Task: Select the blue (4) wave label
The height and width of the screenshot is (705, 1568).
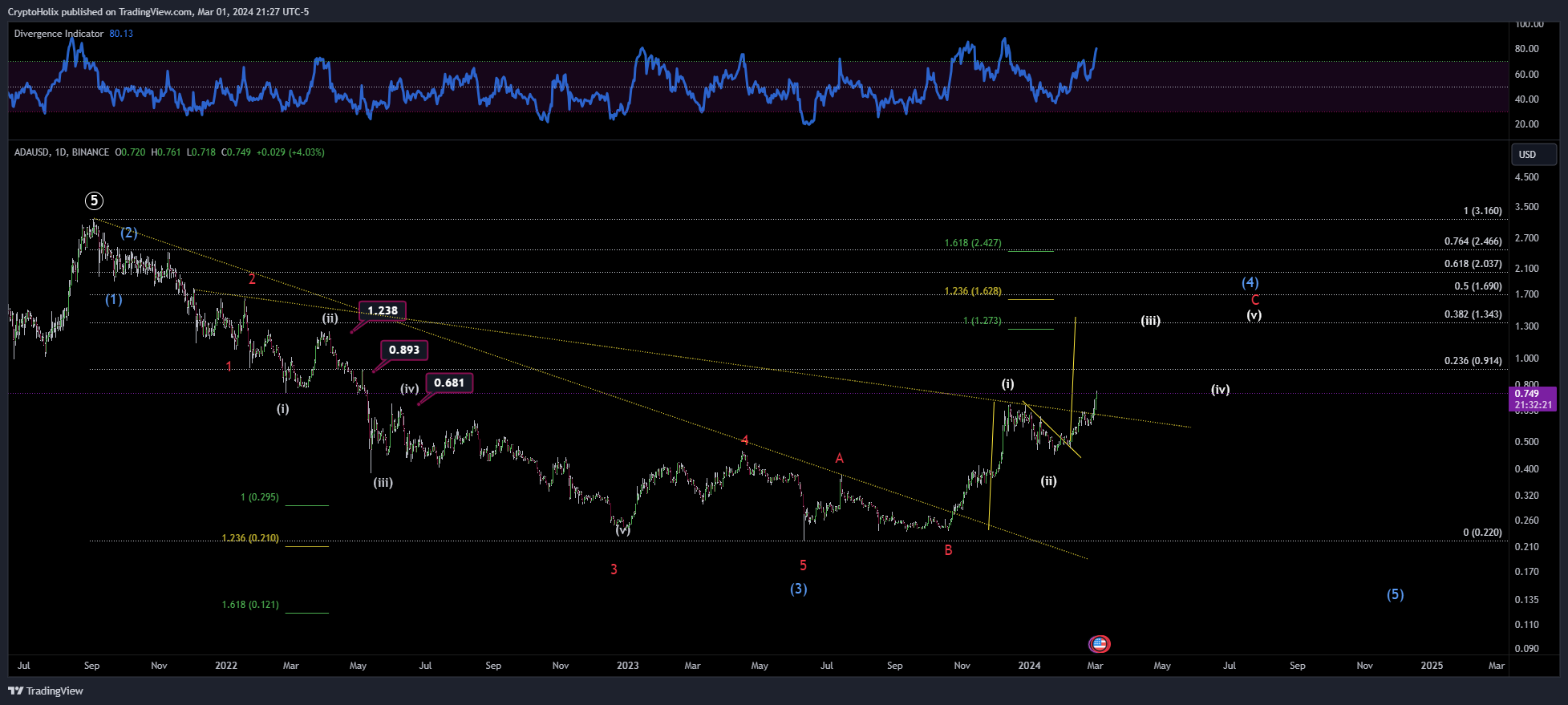Action: (x=1250, y=282)
